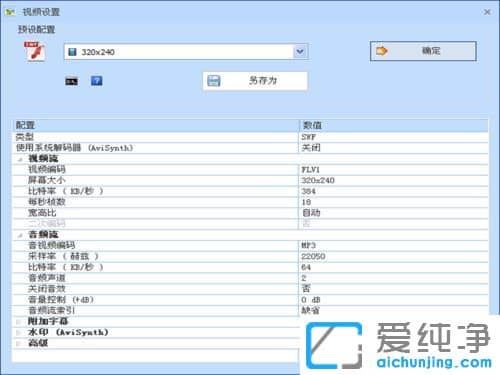Click the sample rate value 22050
This screenshot has width=500, height=375.
coord(313,256)
